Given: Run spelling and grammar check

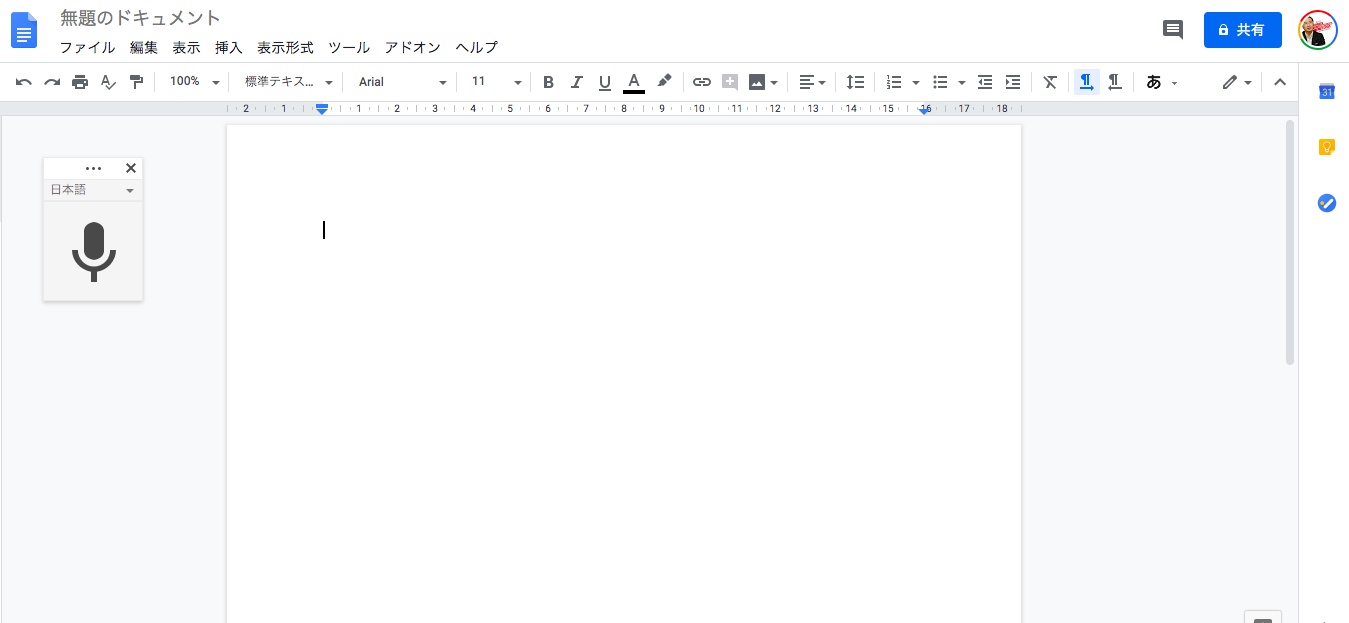Looking at the screenshot, I should point(108,82).
